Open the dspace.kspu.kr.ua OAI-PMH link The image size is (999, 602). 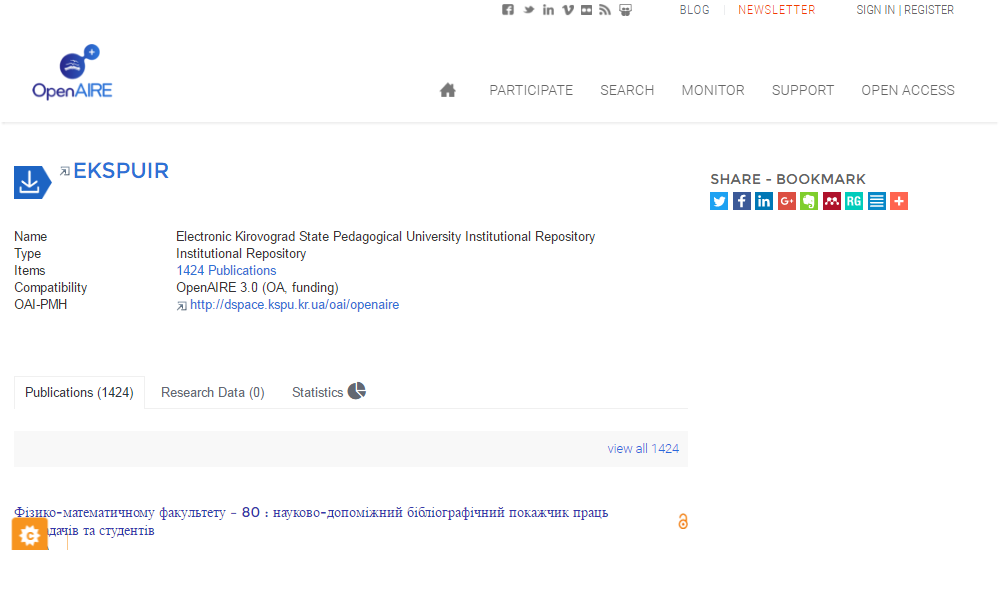(294, 305)
